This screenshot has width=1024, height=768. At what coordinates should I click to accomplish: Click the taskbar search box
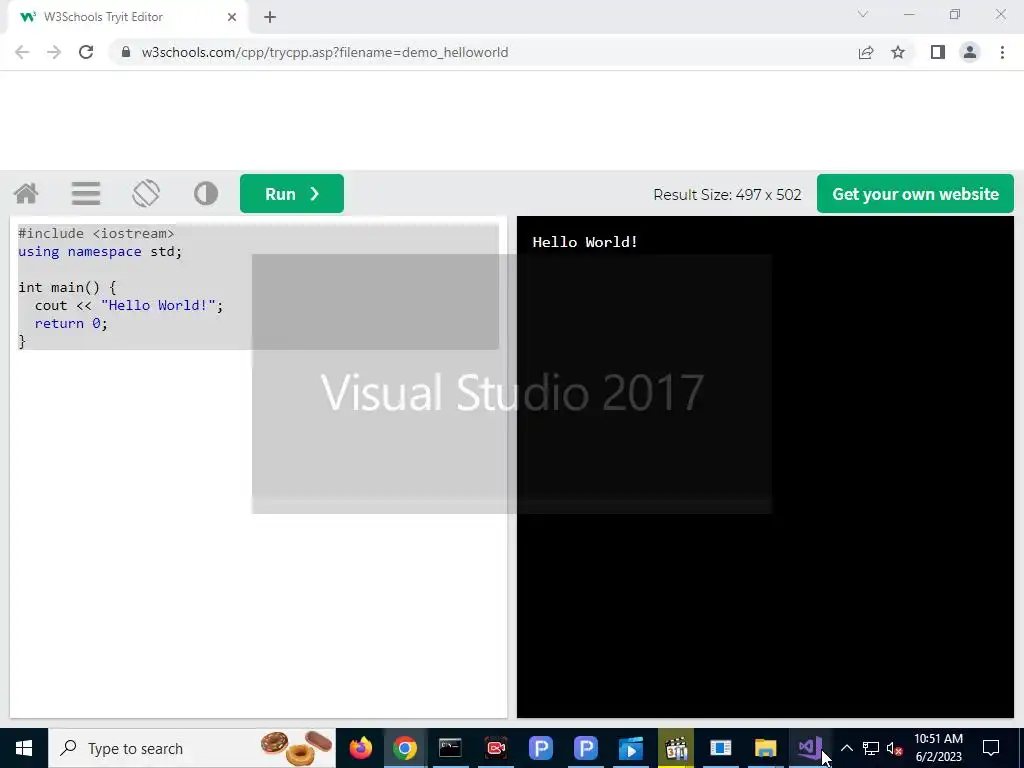[192, 748]
